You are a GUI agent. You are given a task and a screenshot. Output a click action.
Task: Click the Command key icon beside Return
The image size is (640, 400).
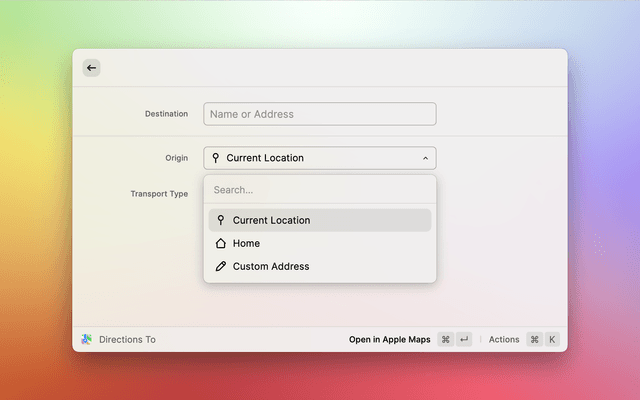point(446,340)
